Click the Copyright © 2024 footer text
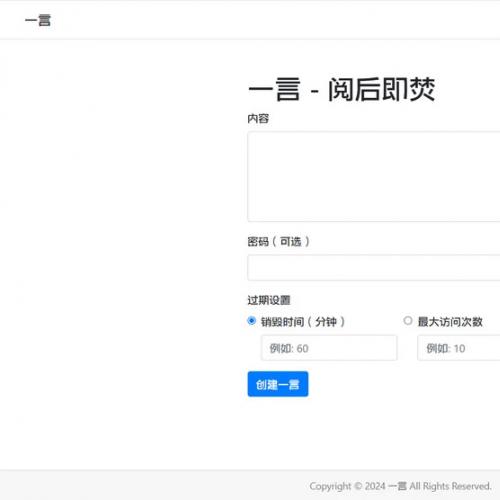 (x=400, y=486)
